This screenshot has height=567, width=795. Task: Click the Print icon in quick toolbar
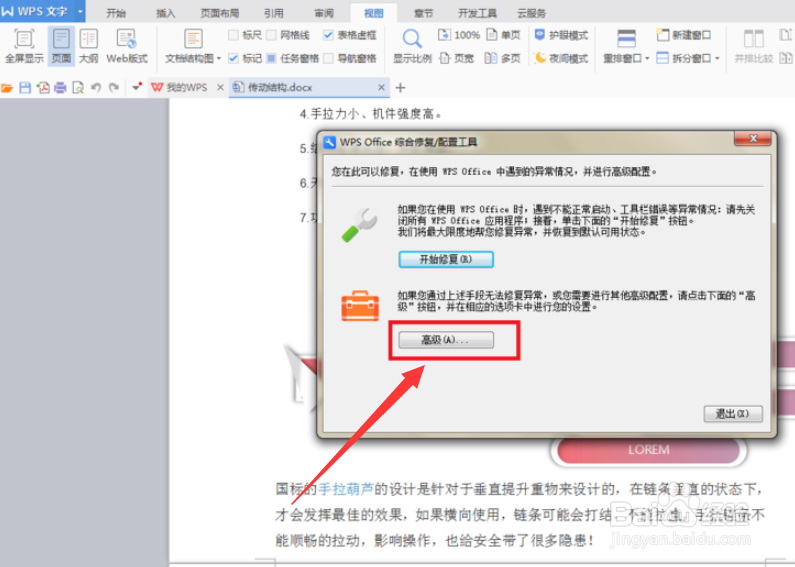click(x=60, y=88)
